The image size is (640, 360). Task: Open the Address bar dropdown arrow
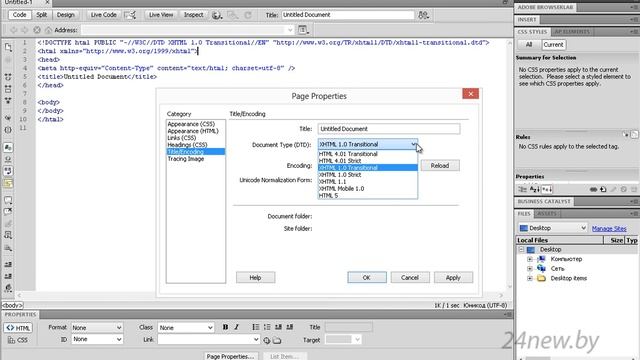click(290, 30)
